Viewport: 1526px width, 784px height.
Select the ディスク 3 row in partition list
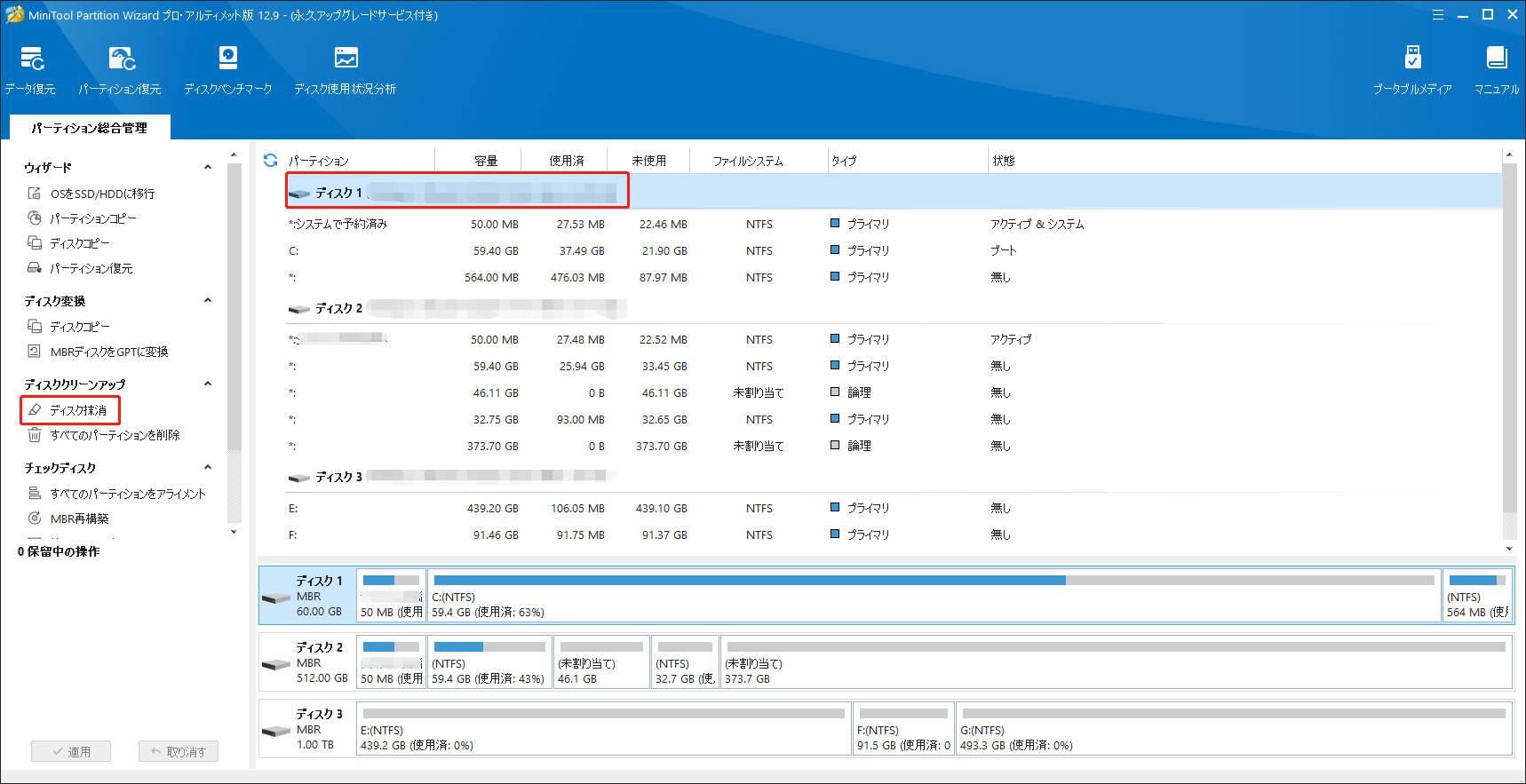pyautogui.click(x=893, y=477)
